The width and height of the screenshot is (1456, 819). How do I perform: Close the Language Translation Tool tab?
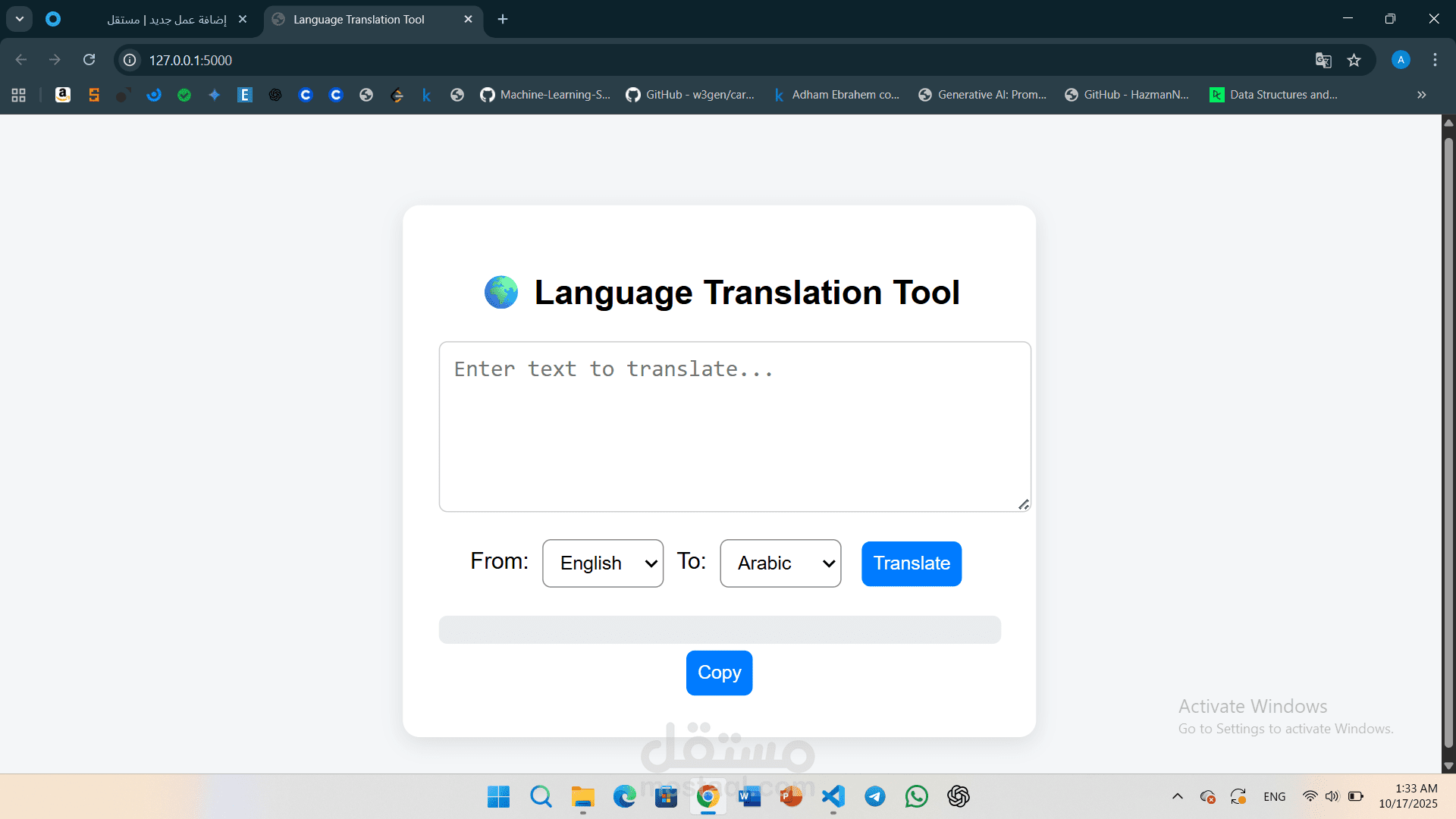click(468, 19)
